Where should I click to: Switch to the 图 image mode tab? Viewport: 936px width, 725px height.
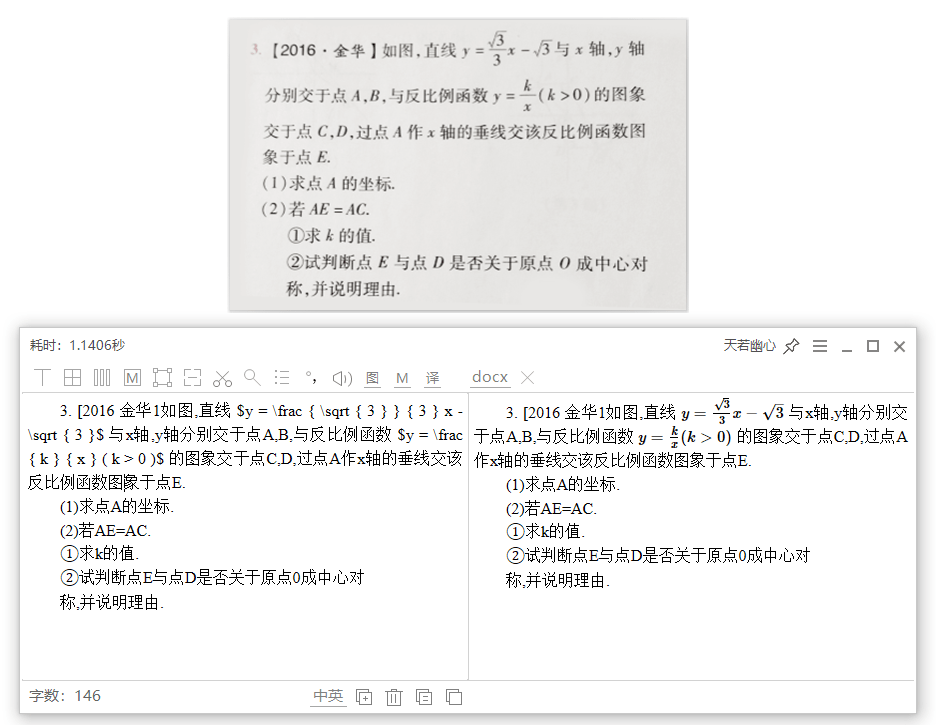[x=372, y=378]
